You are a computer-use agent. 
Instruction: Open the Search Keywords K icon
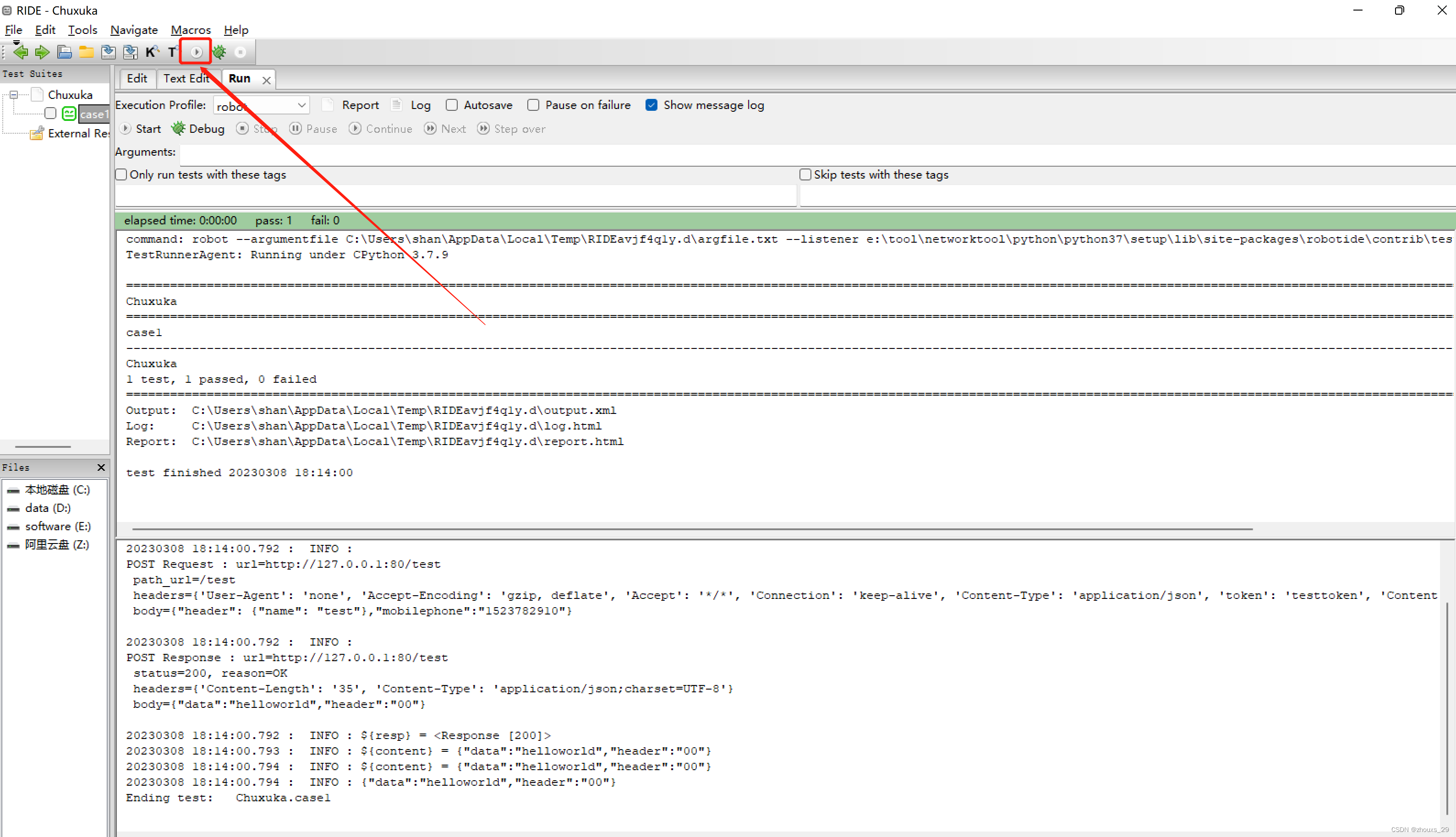click(151, 52)
